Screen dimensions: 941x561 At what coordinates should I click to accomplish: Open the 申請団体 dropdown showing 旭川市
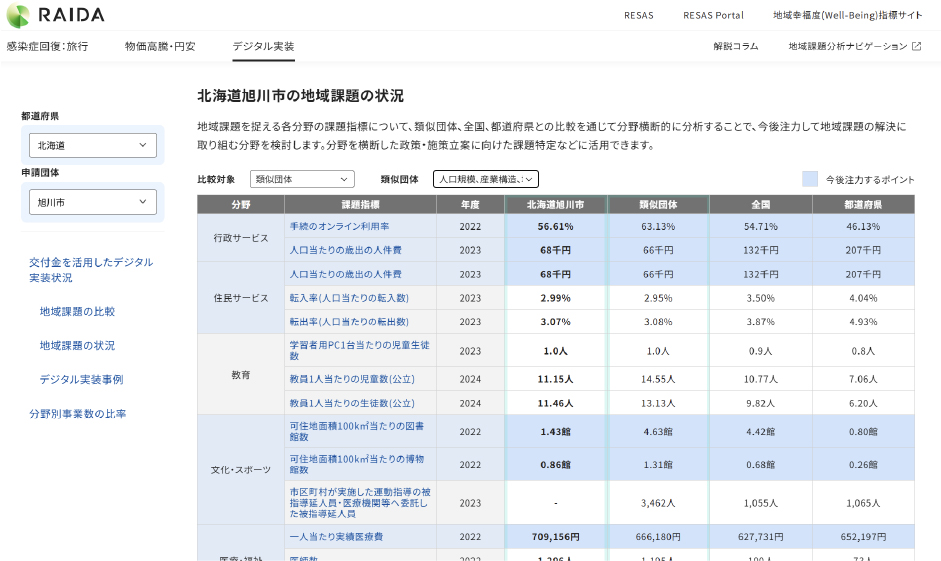(x=92, y=202)
